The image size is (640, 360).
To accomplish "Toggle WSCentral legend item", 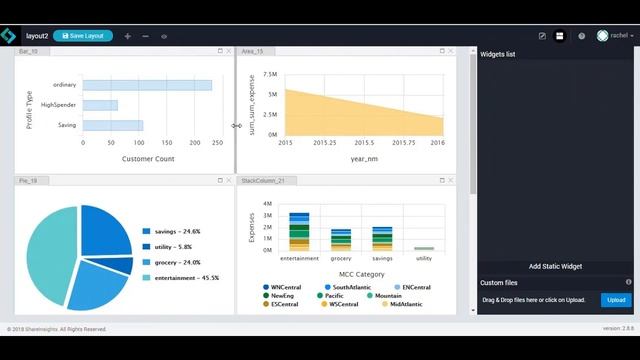I will 340,304.
